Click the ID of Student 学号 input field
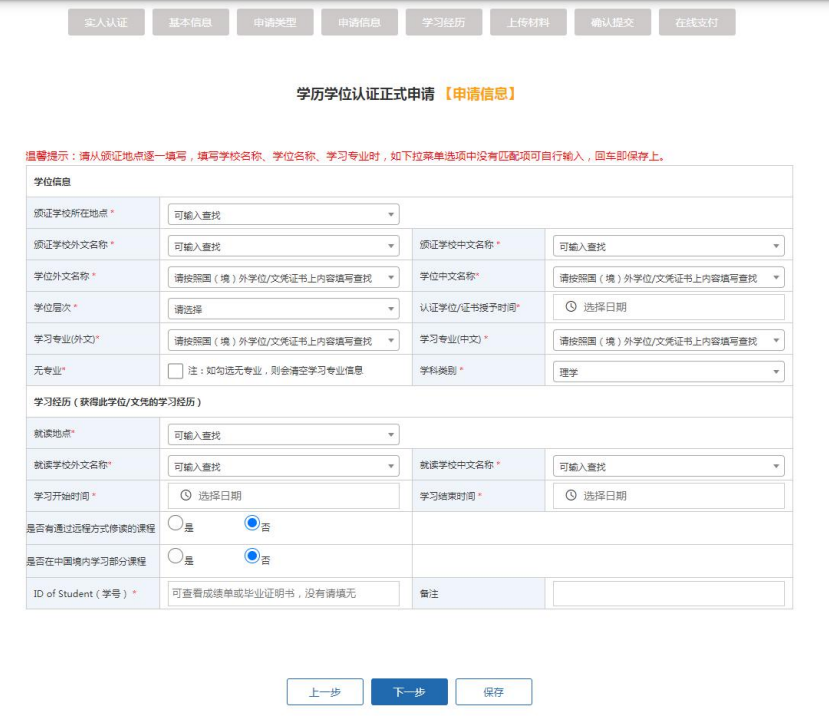This screenshot has height=720, width=829. tap(283, 593)
